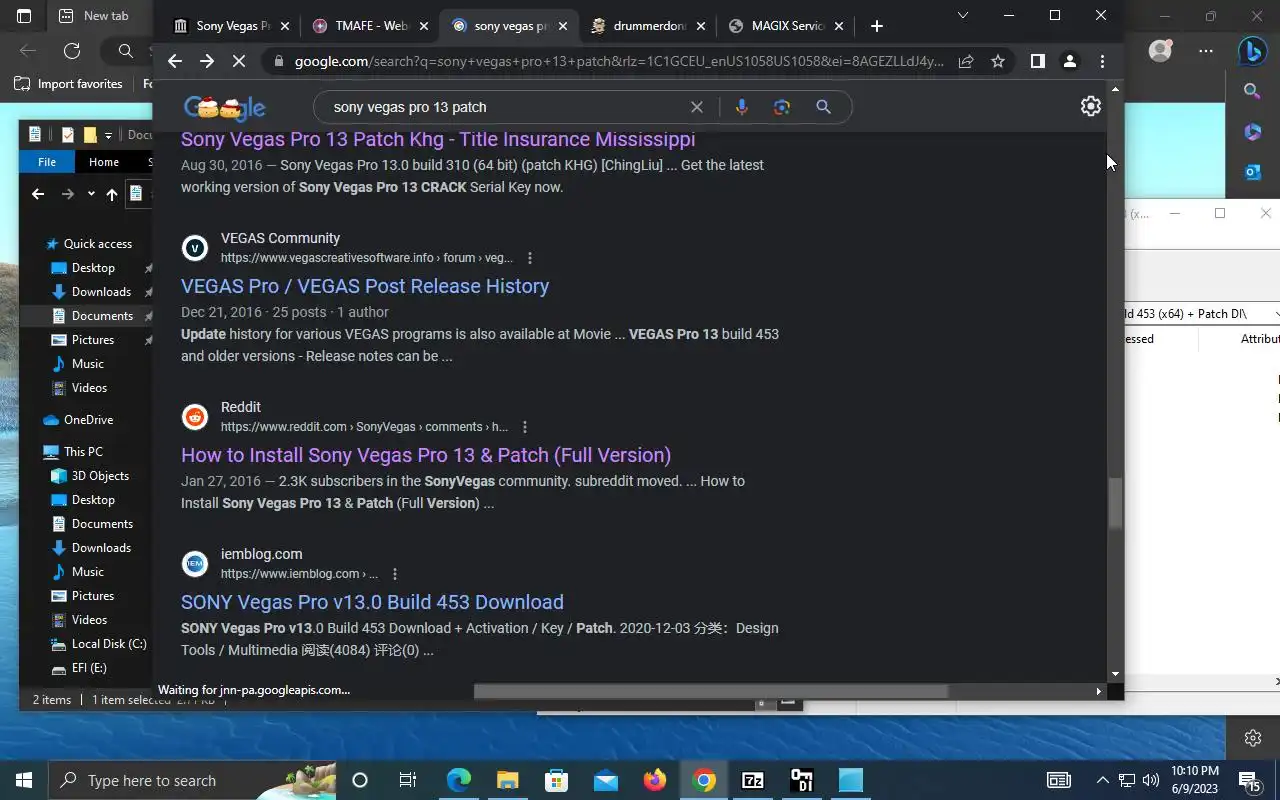Image resolution: width=1280 pixels, height=800 pixels.
Task: Click the vegascreativesoftware.info URL text
Action: pos(367,258)
